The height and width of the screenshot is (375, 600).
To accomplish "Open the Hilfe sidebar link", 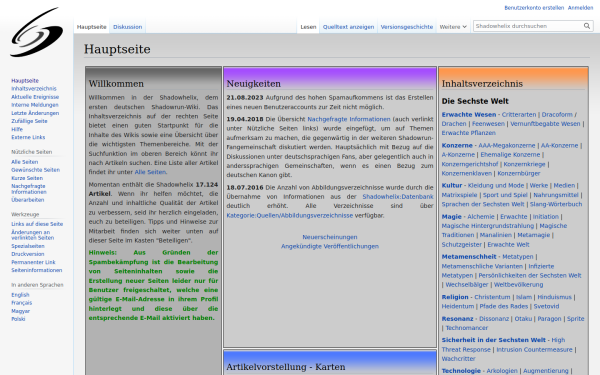I will (17, 129).
